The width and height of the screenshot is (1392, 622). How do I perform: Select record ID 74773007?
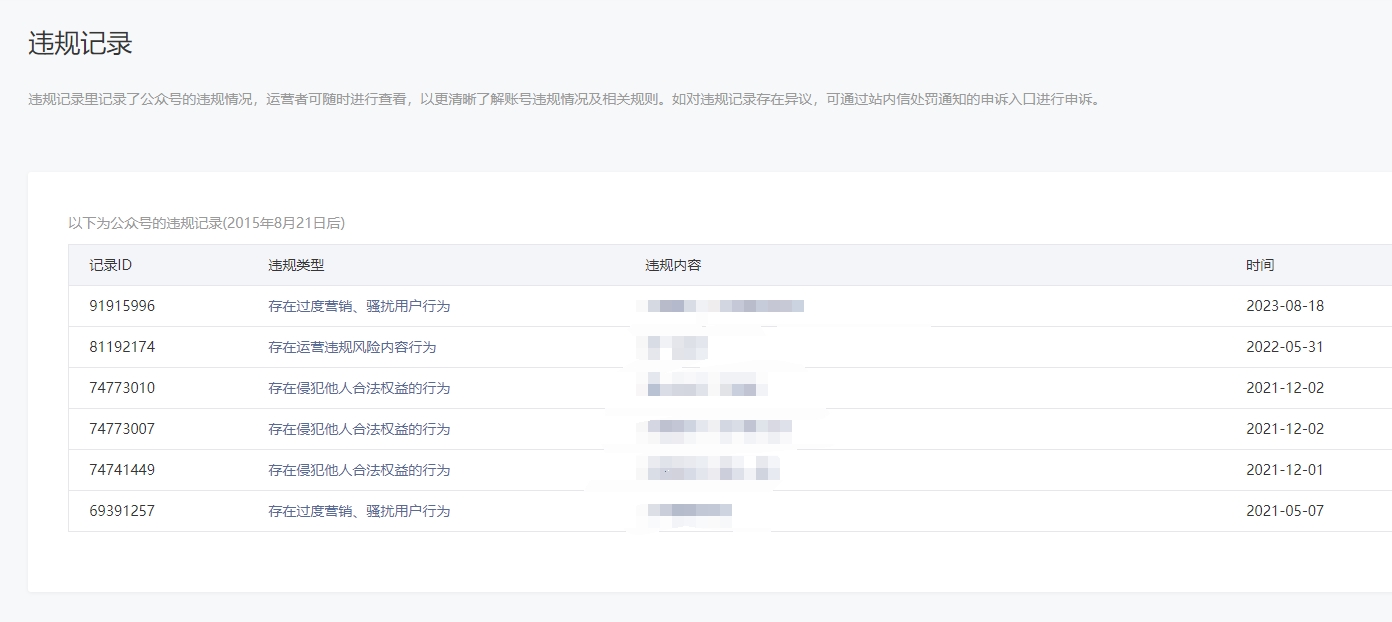pos(122,429)
